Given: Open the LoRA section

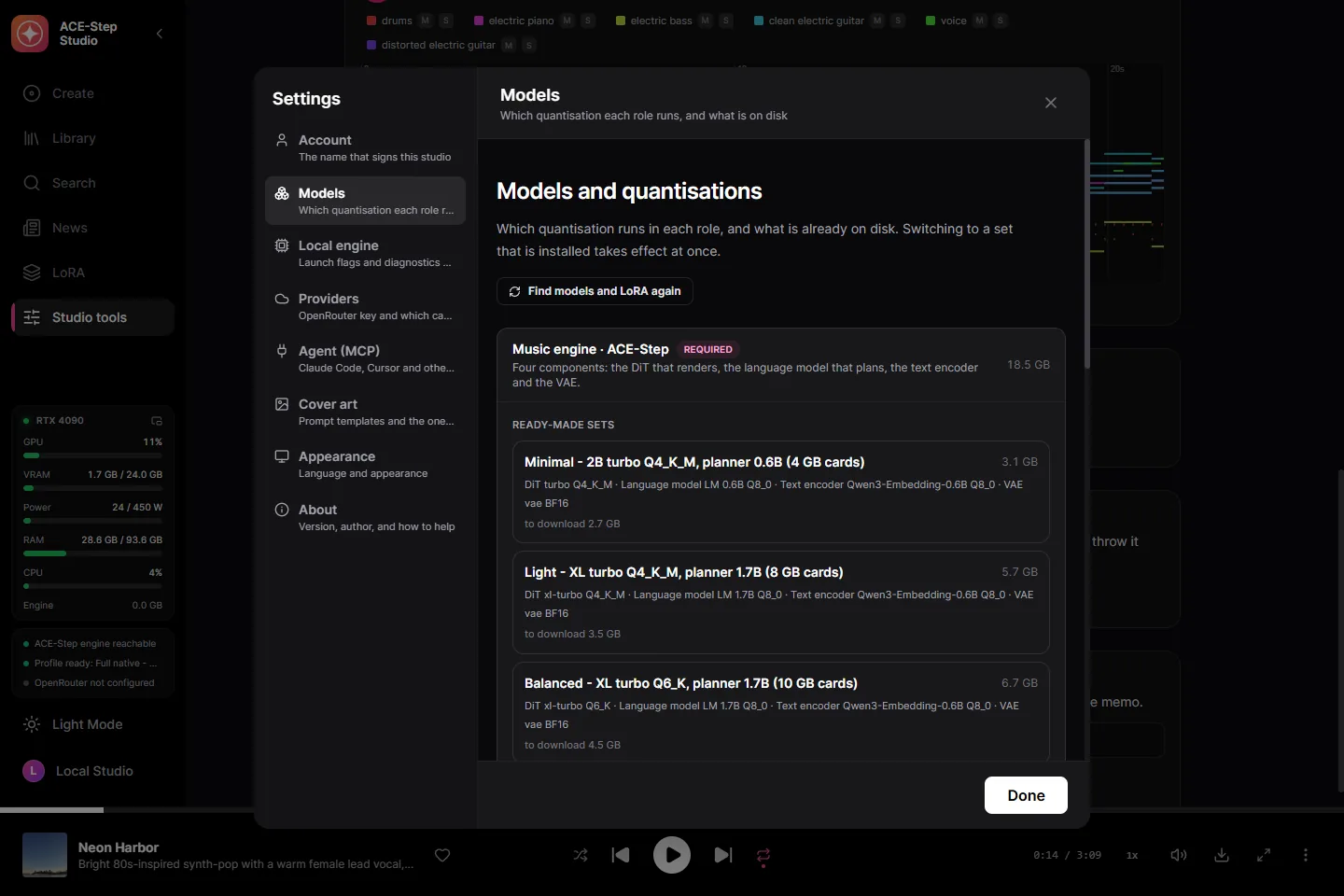Looking at the screenshot, I should click(92, 273).
